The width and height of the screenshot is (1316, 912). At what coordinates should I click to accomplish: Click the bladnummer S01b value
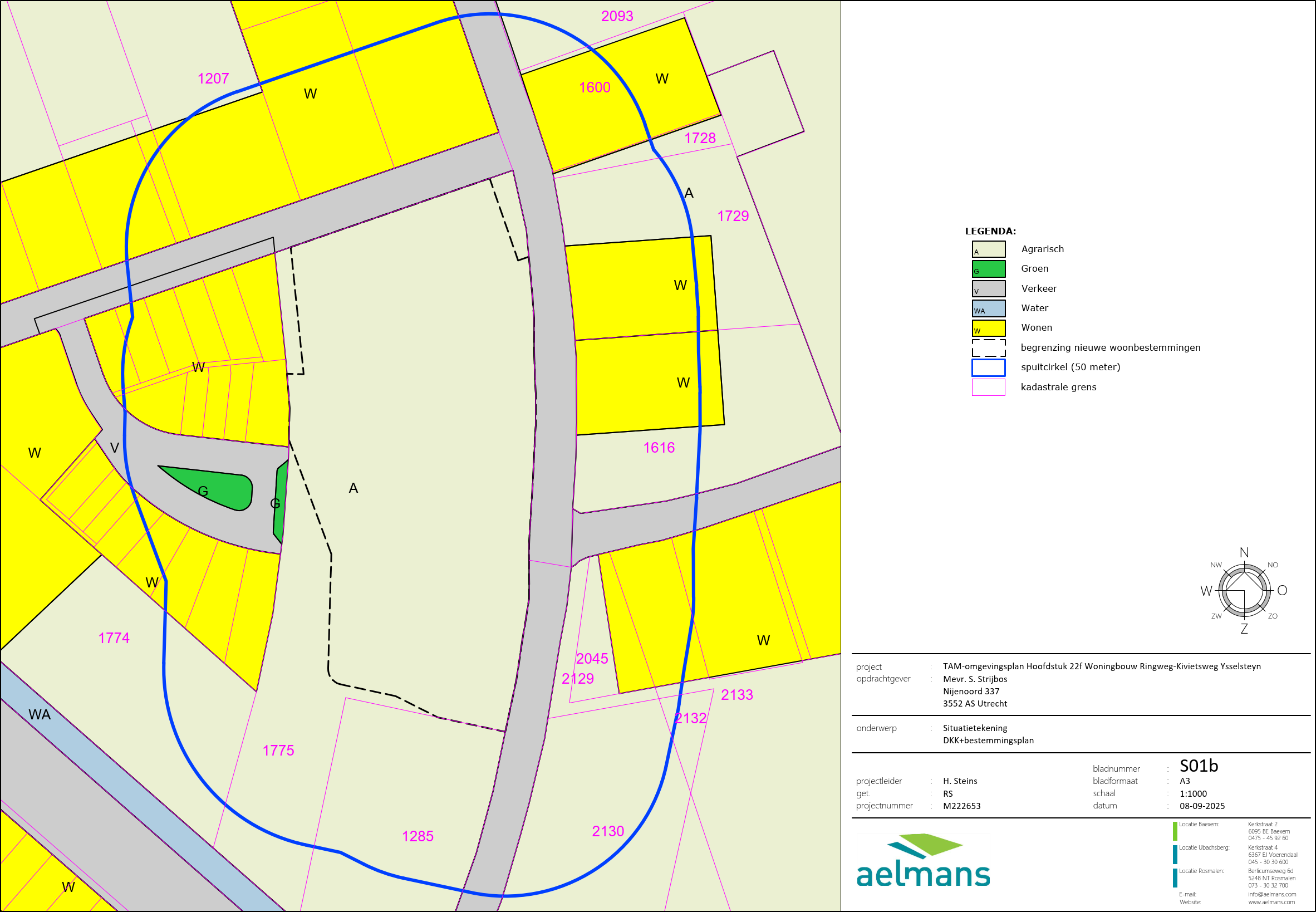click(x=1199, y=766)
